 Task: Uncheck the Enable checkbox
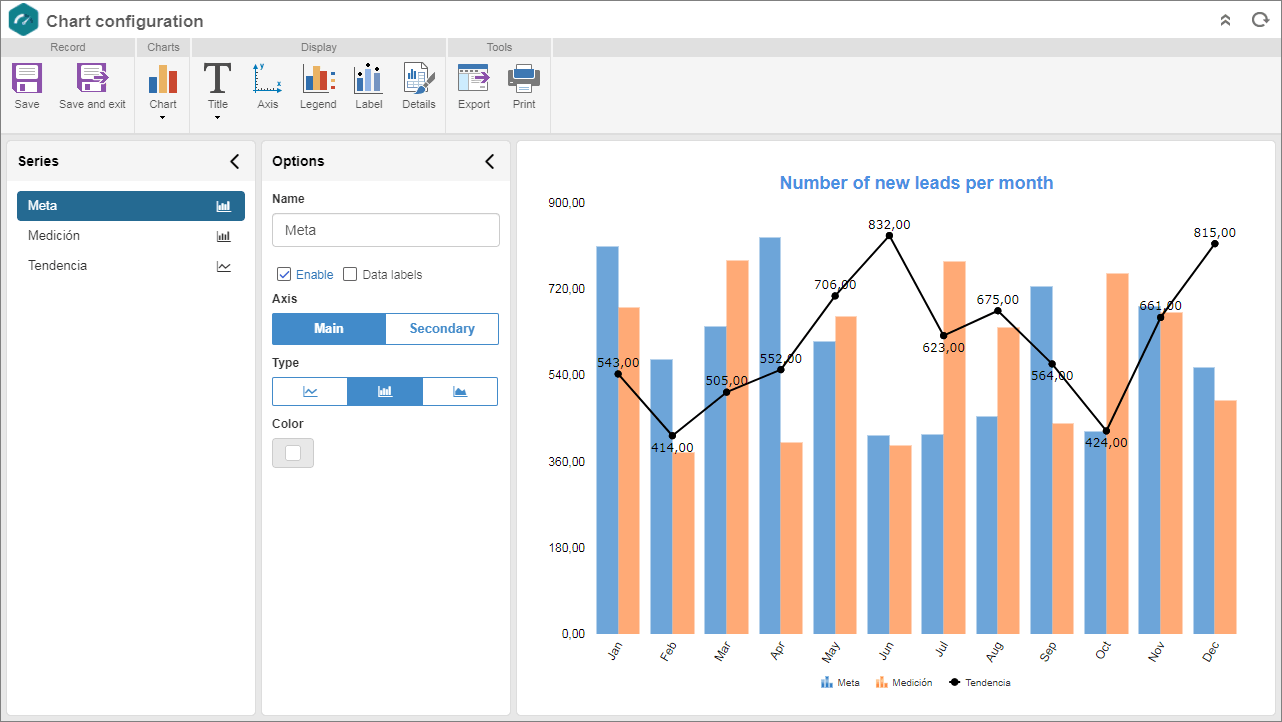pos(284,274)
